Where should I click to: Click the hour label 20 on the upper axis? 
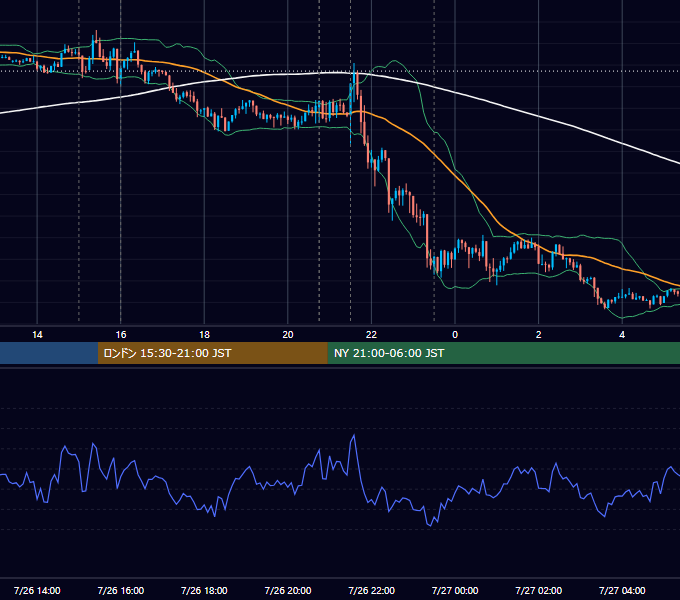coord(288,335)
